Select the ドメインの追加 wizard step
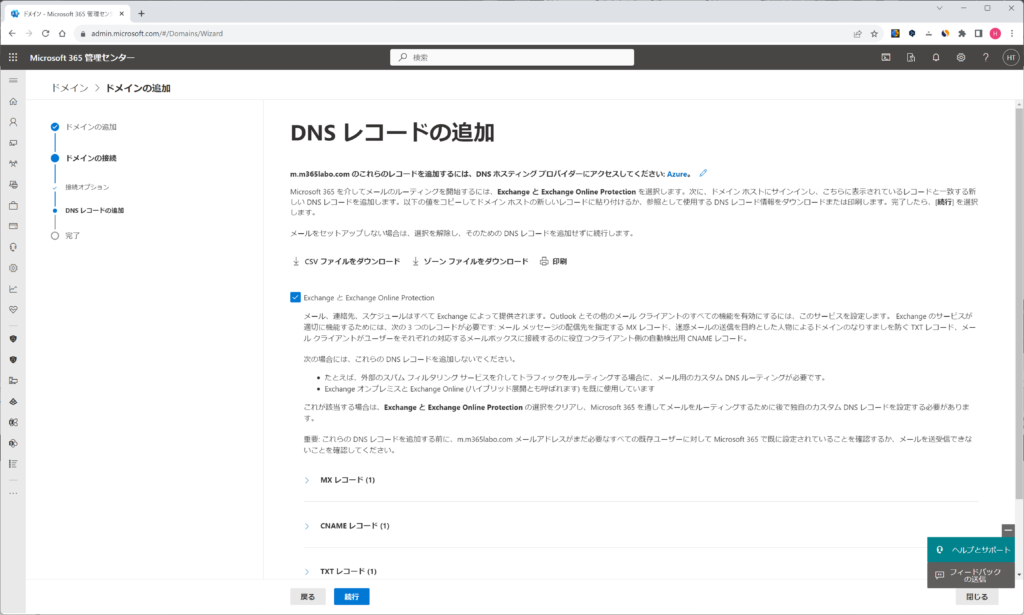This screenshot has height=615, width=1024. 84,127
